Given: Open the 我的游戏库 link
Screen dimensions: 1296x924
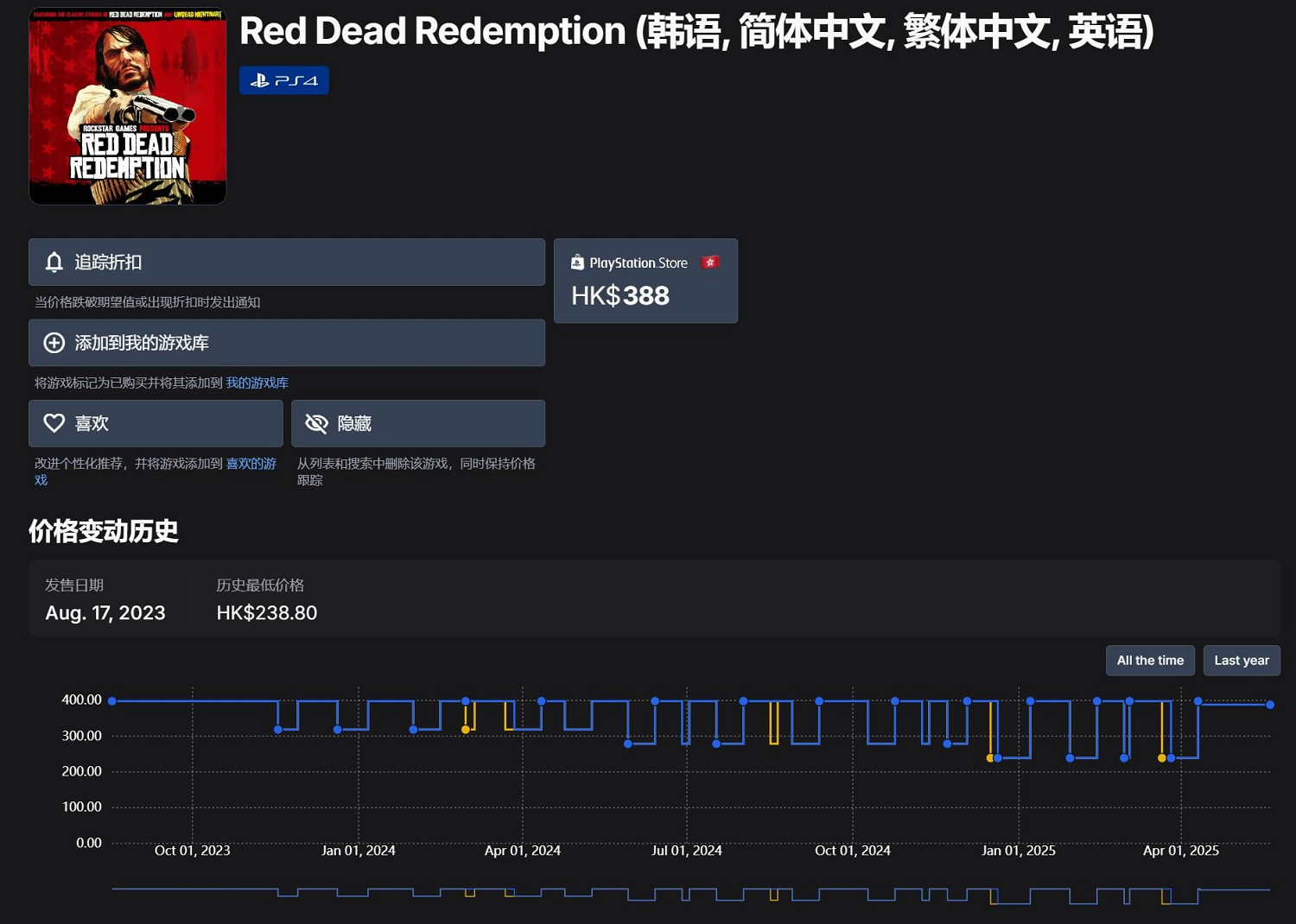Looking at the screenshot, I should [x=257, y=383].
